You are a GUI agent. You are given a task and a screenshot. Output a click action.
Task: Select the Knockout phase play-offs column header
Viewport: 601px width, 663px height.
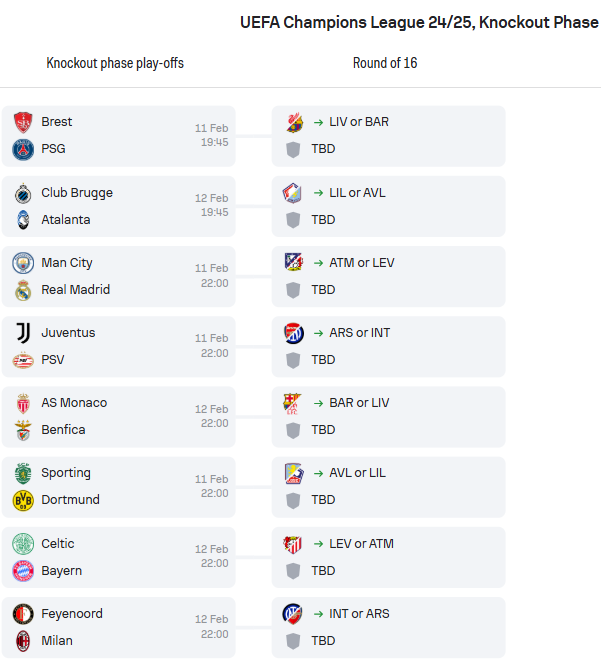115,63
